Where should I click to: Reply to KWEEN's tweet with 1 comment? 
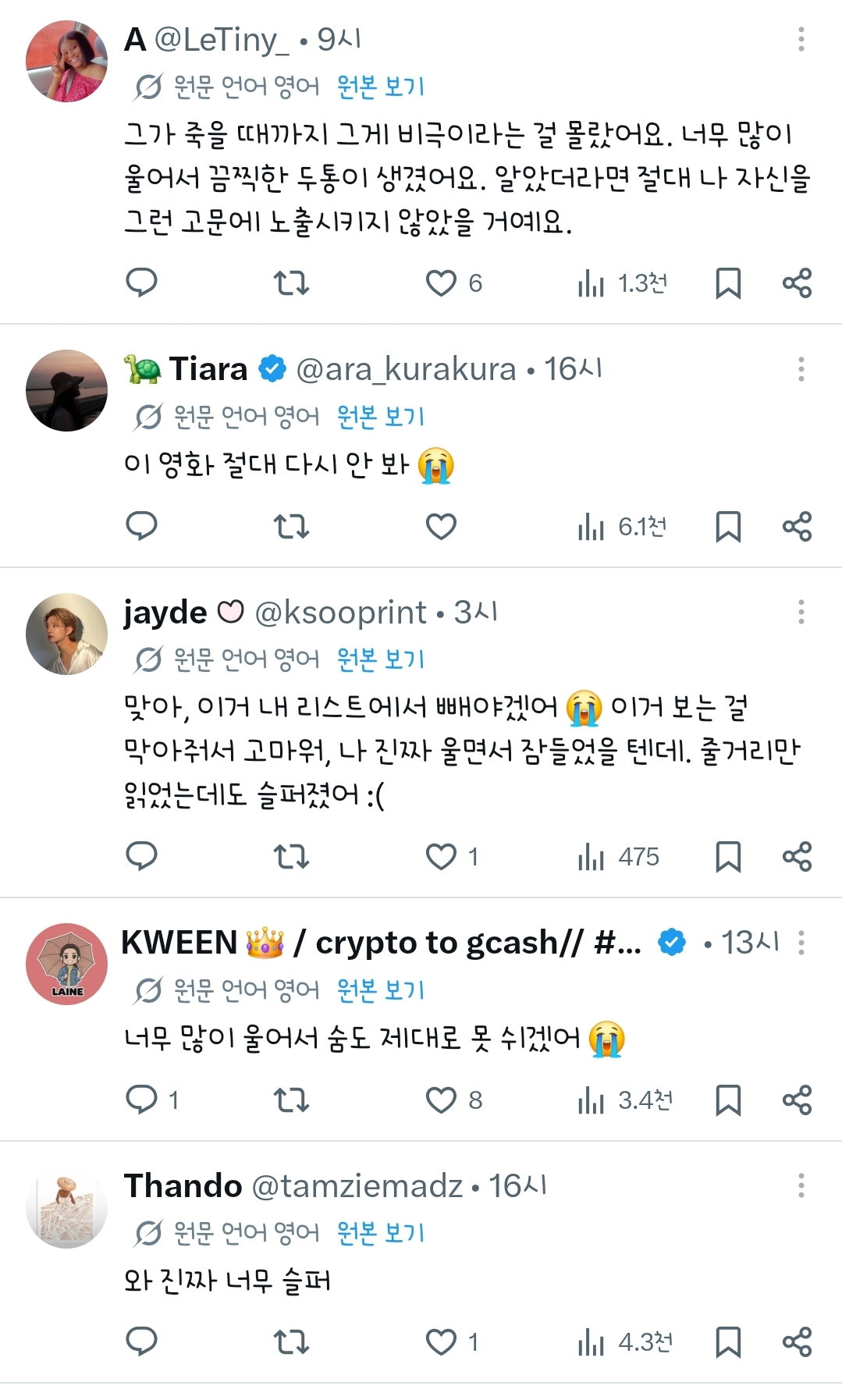(153, 1100)
